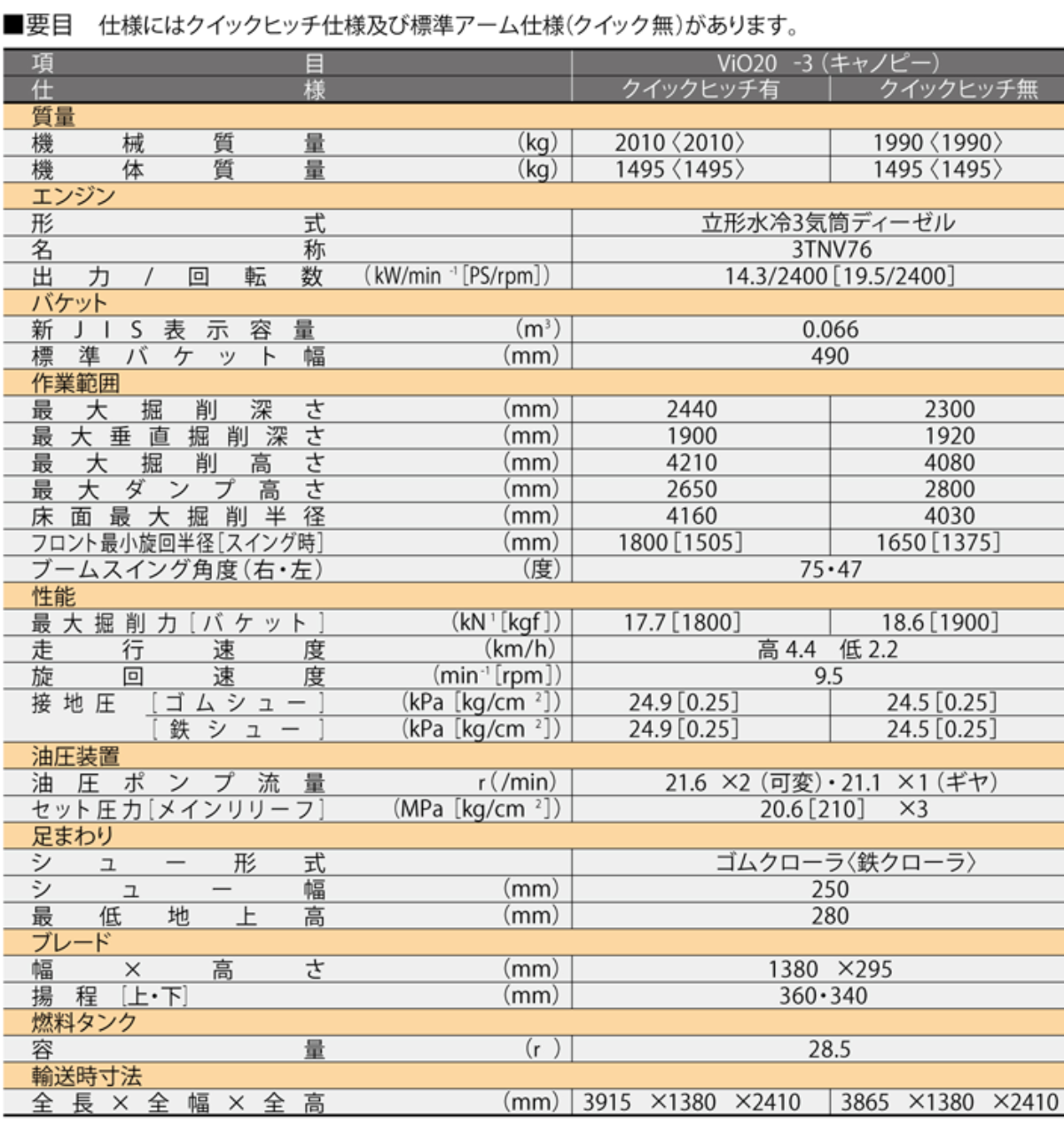This screenshot has height=1124, width=1064.
Task: Click the engine type 立形水冷3気筒ディーゼル cell
Action: tap(827, 222)
